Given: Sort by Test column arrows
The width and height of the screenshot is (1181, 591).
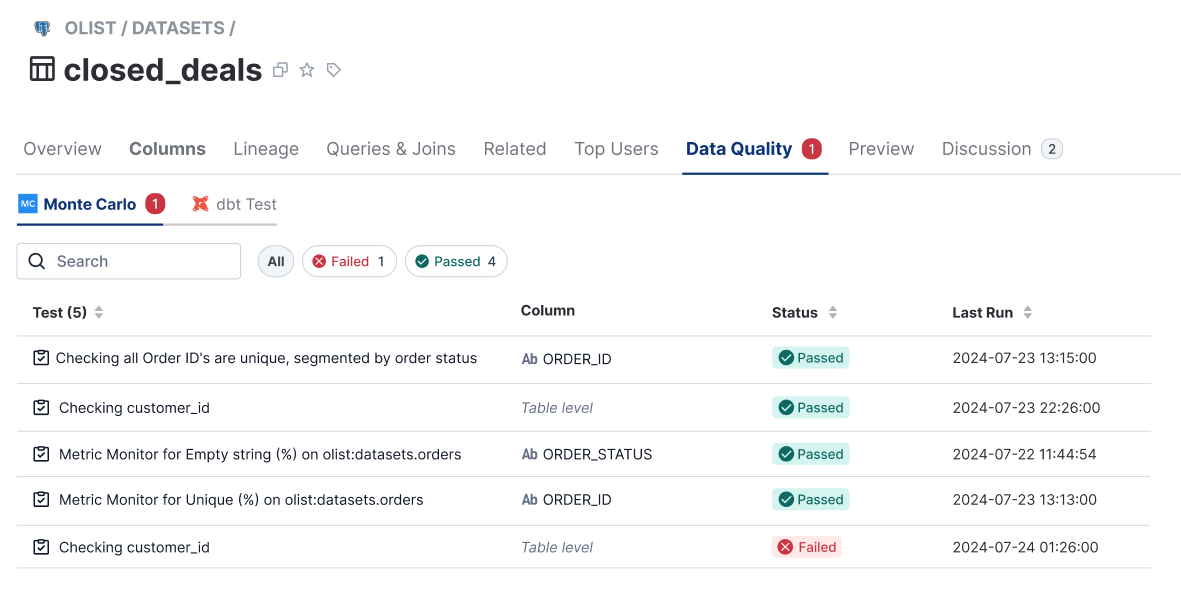Looking at the screenshot, I should pyautogui.click(x=99, y=313).
